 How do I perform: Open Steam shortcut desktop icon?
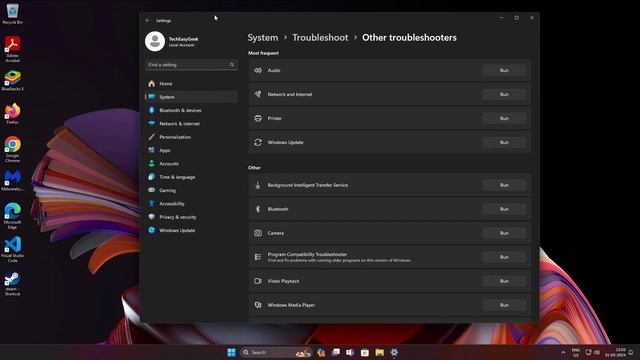(13, 283)
